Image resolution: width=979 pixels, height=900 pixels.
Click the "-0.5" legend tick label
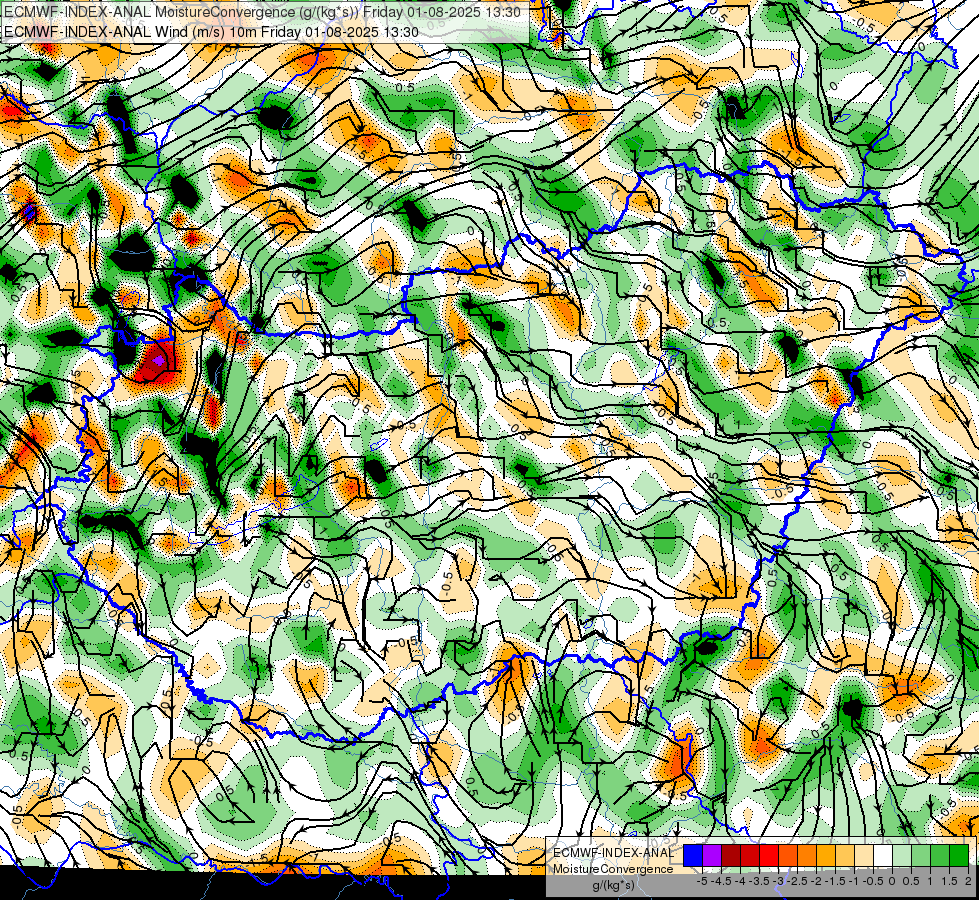(x=873, y=881)
